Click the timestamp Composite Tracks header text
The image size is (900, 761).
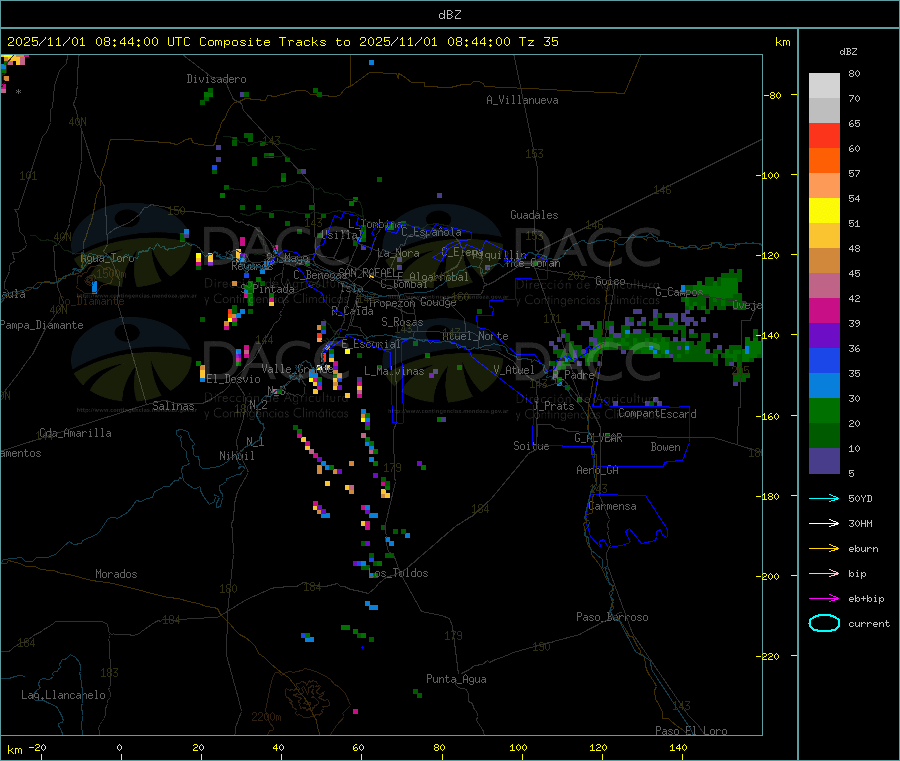click(x=282, y=41)
